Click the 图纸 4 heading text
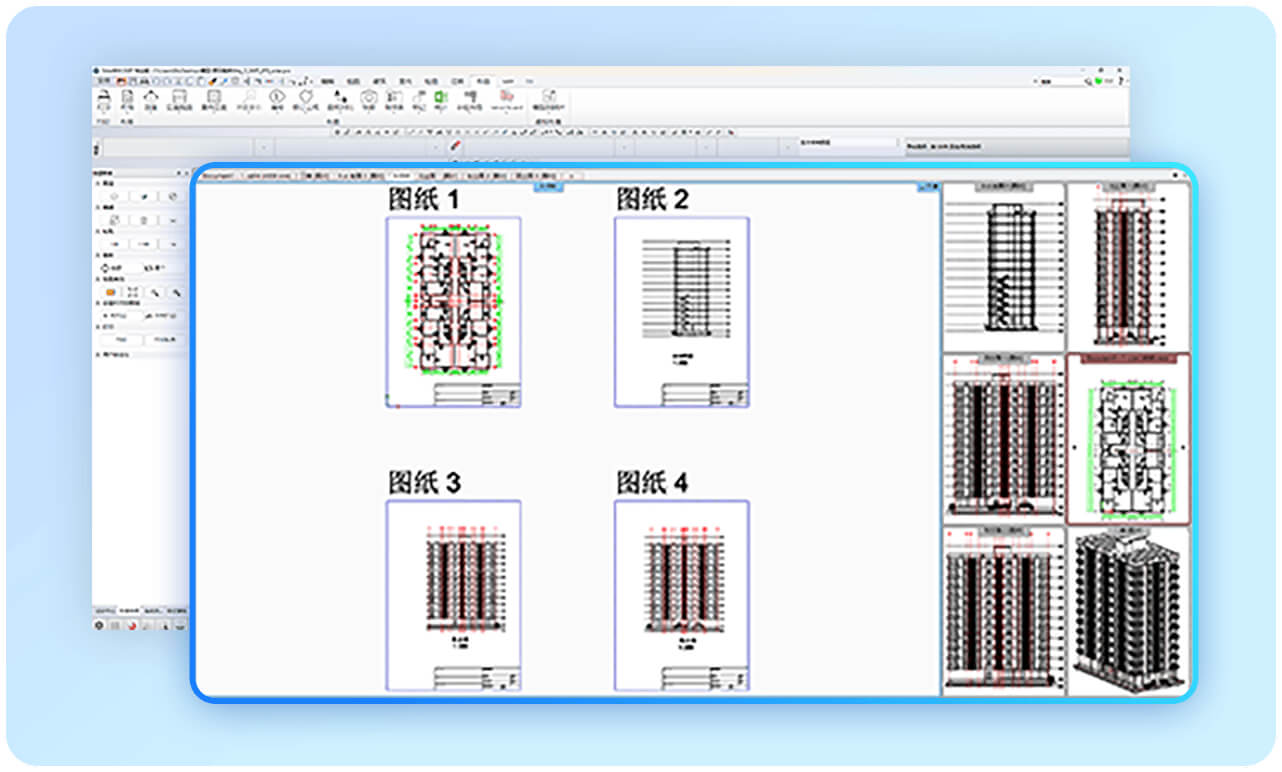The image size is (1282, 772). (x=652, y=483)
